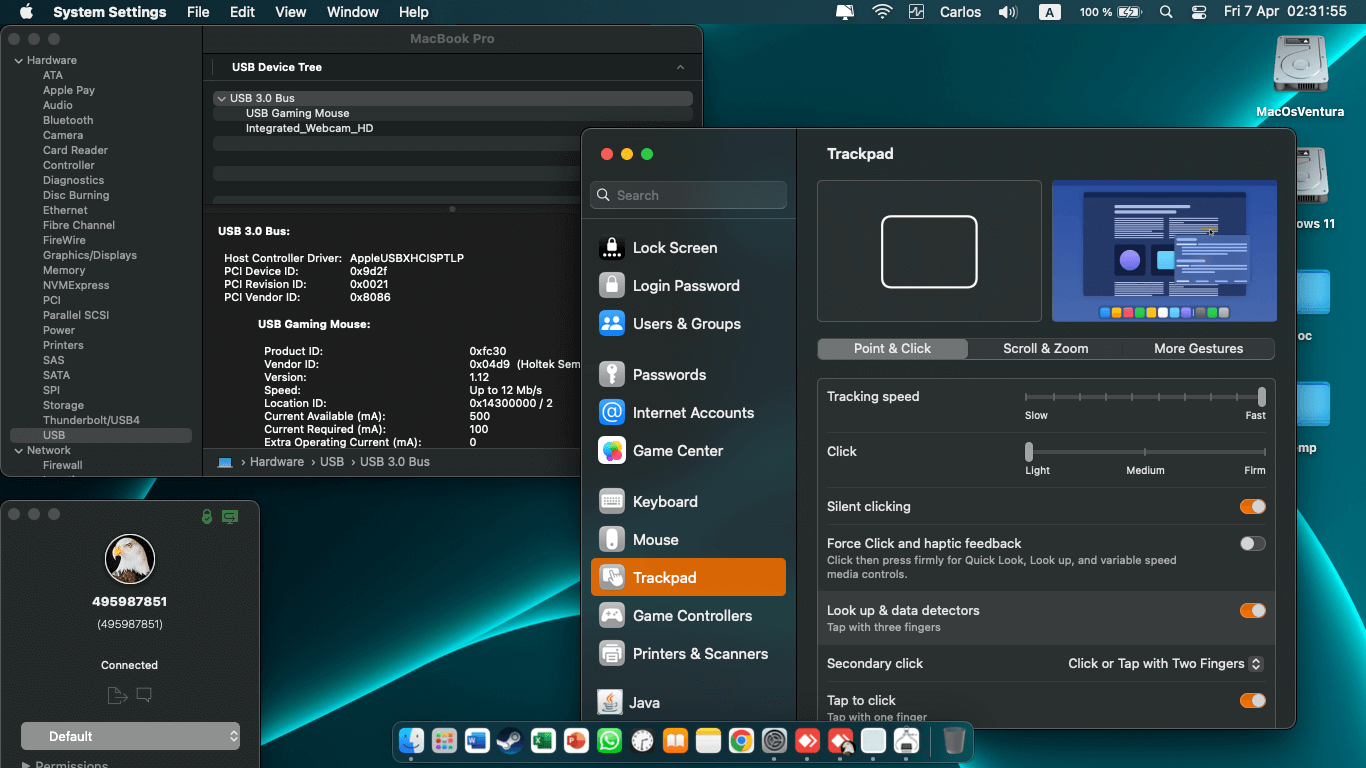
Task: Open Trash in the Dock
Action: 954,741
